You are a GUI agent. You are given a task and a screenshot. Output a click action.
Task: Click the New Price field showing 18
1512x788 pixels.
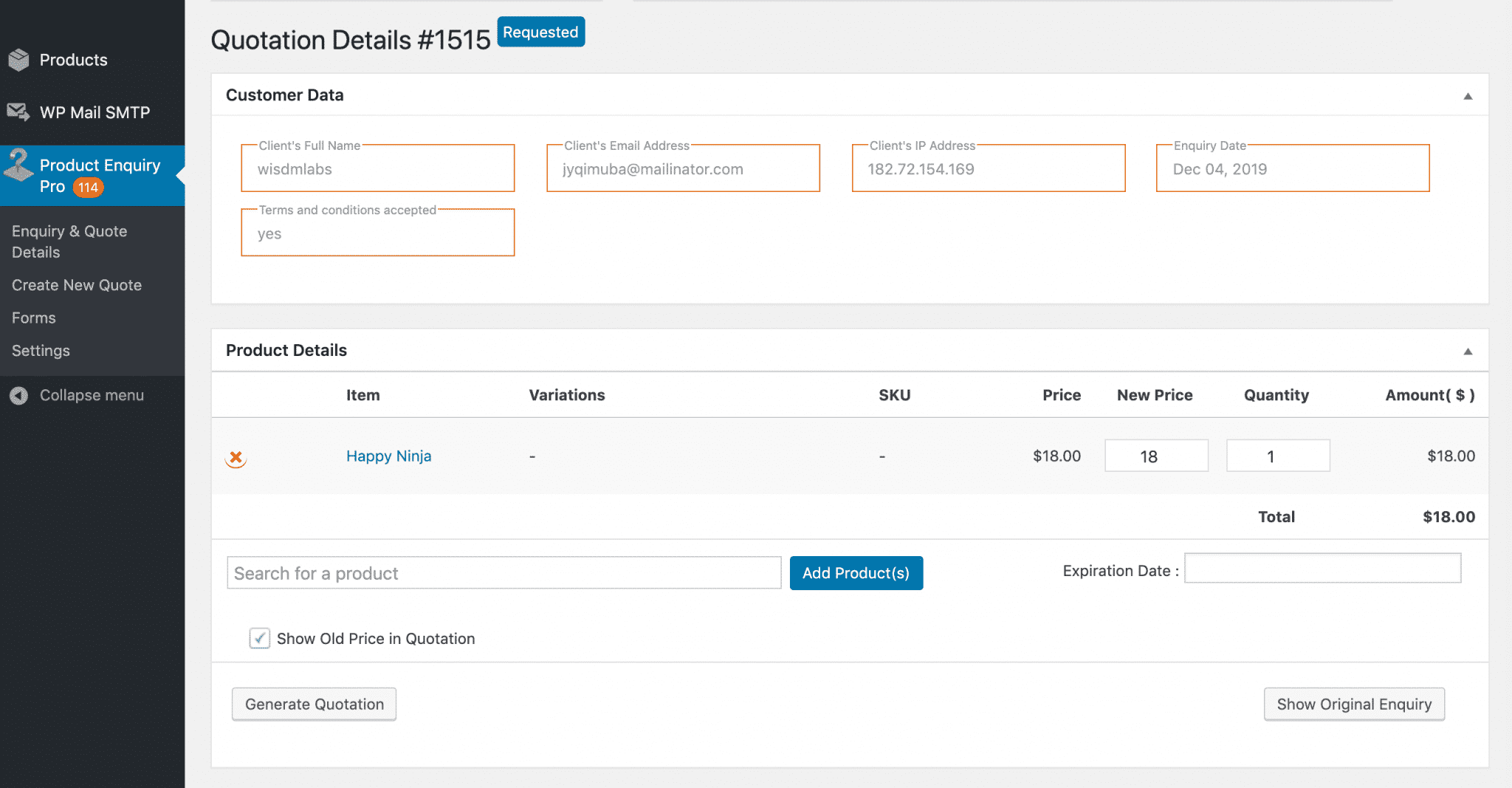(1157, 456)
